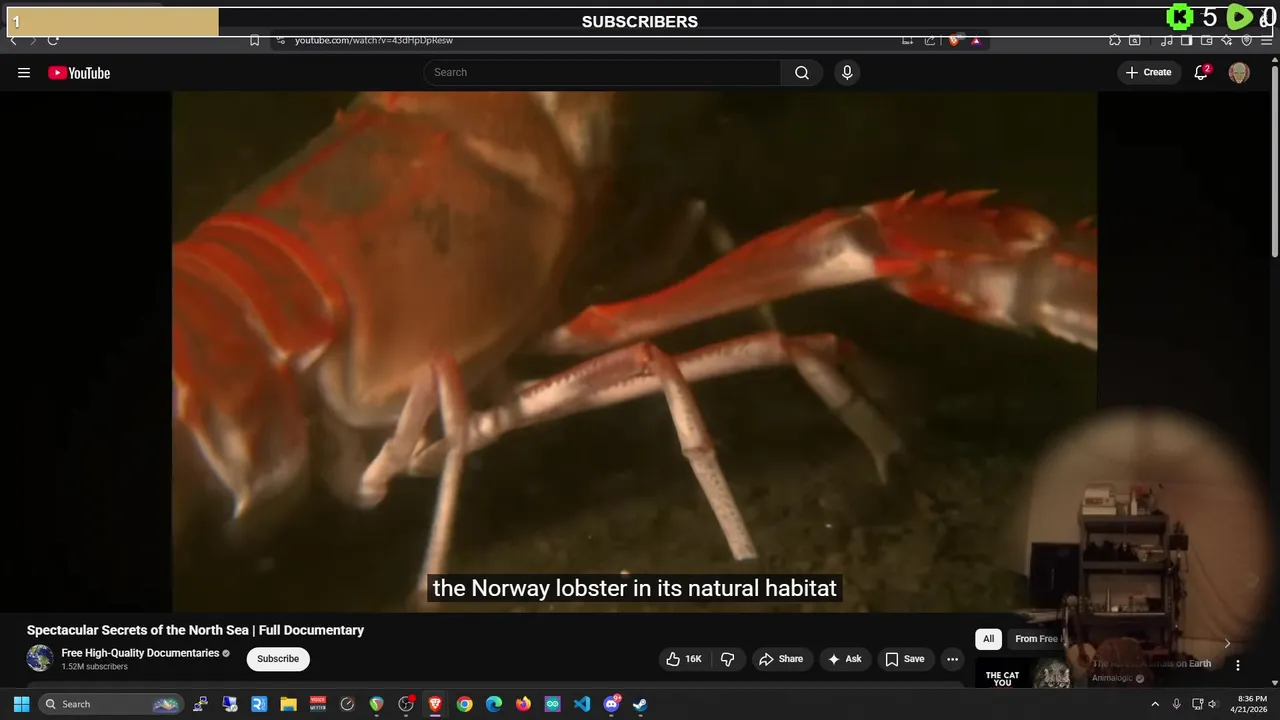Switch to Brave browser on taskbar
This screenshot has width=1280, height=720.
click(435, 704)
